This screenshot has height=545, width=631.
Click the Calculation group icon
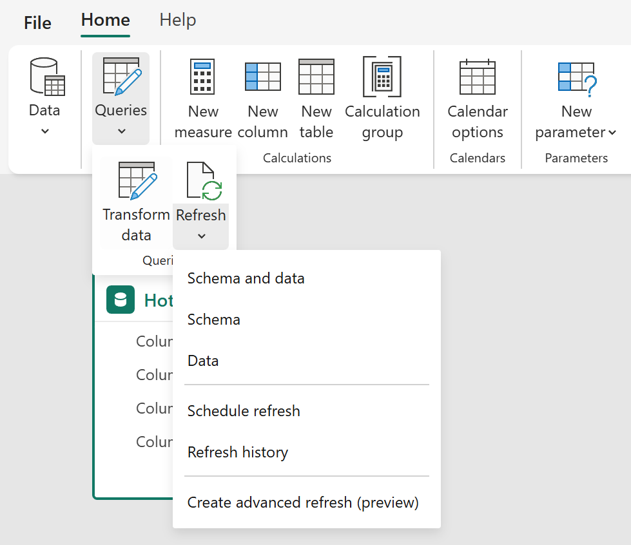pyautogui.click(x=382, y=76)
